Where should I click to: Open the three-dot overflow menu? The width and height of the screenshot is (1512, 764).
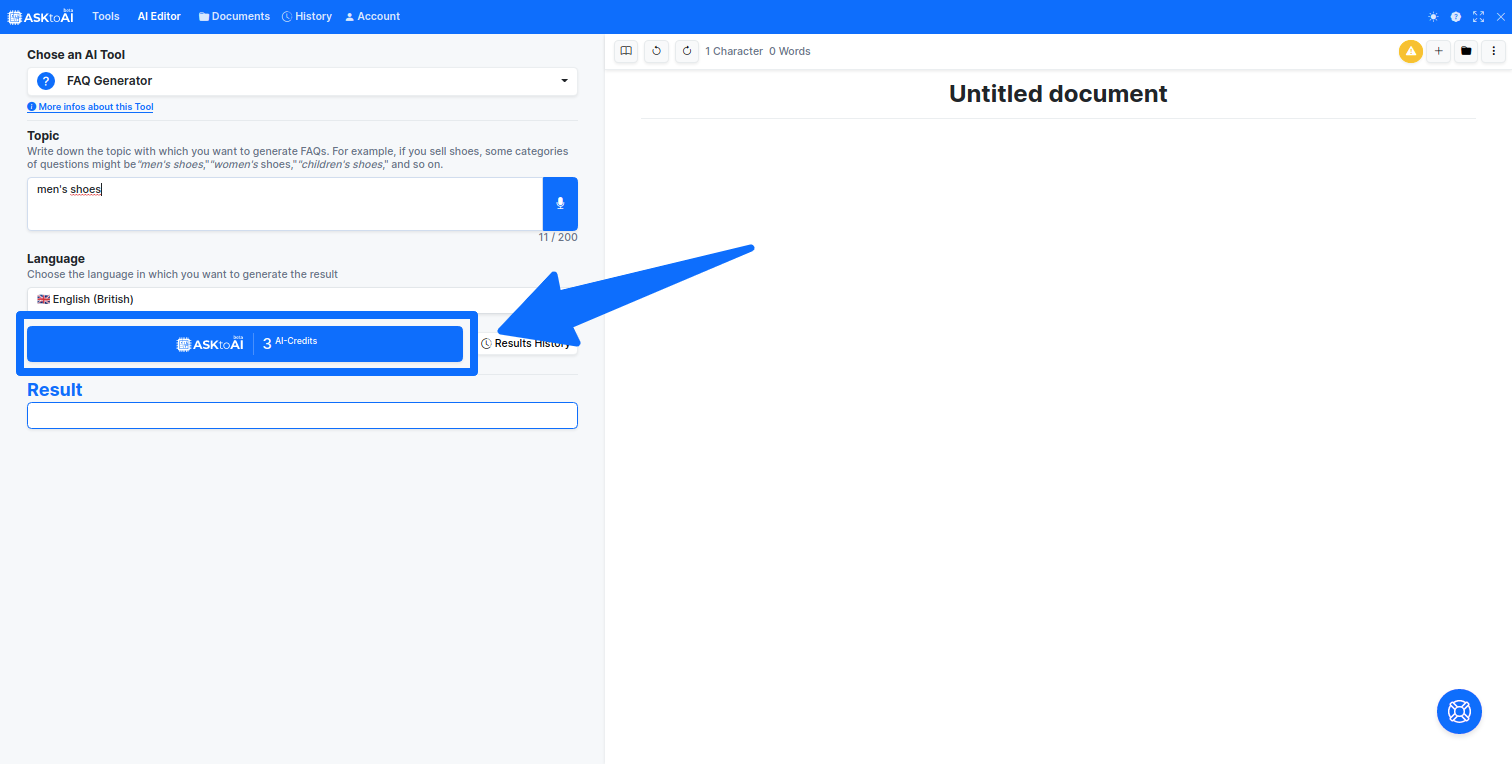click(x=1495, y=51)
